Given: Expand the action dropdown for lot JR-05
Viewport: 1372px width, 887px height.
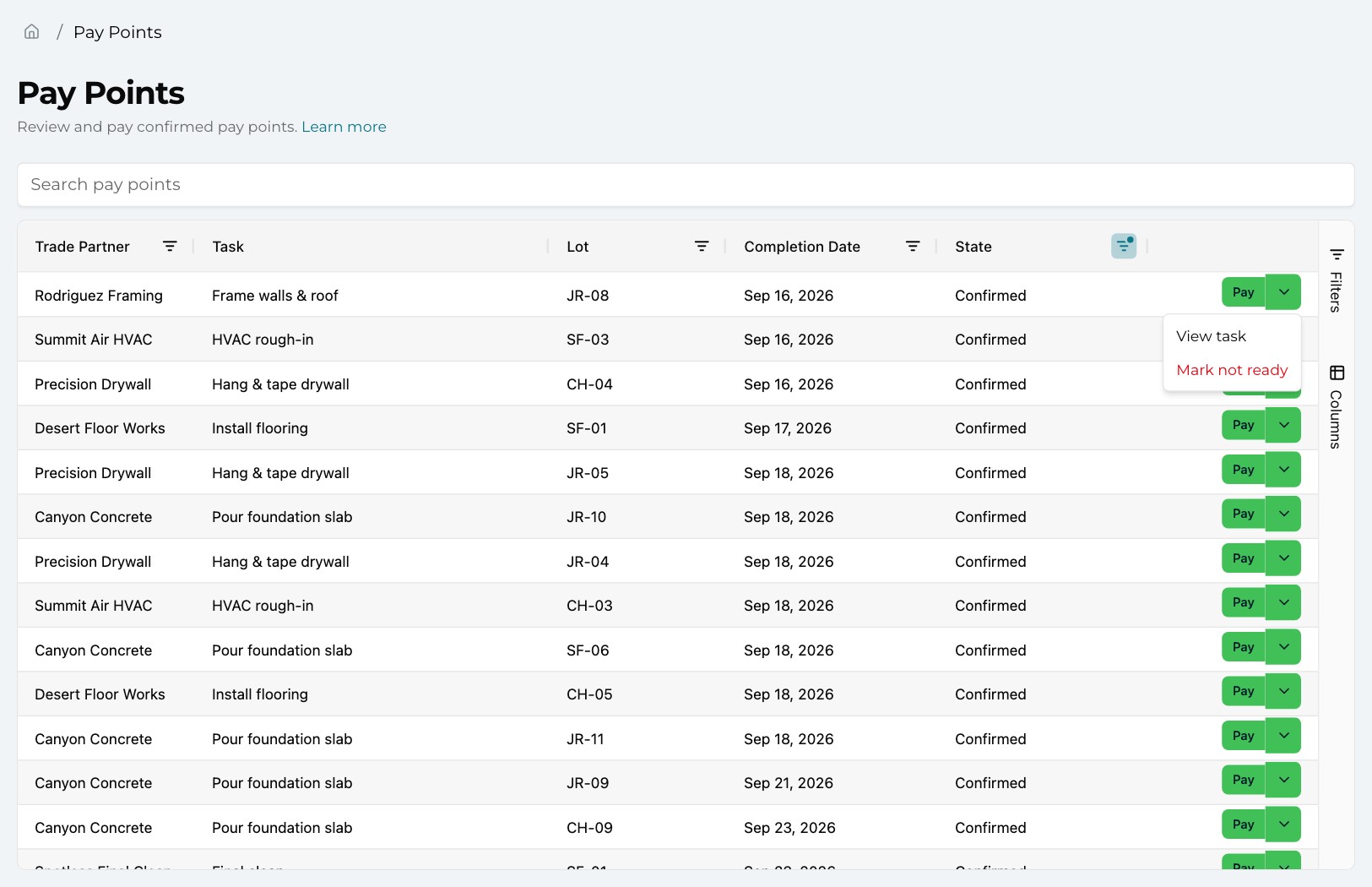Looking at the screenshot, I should click(1283, 470).
